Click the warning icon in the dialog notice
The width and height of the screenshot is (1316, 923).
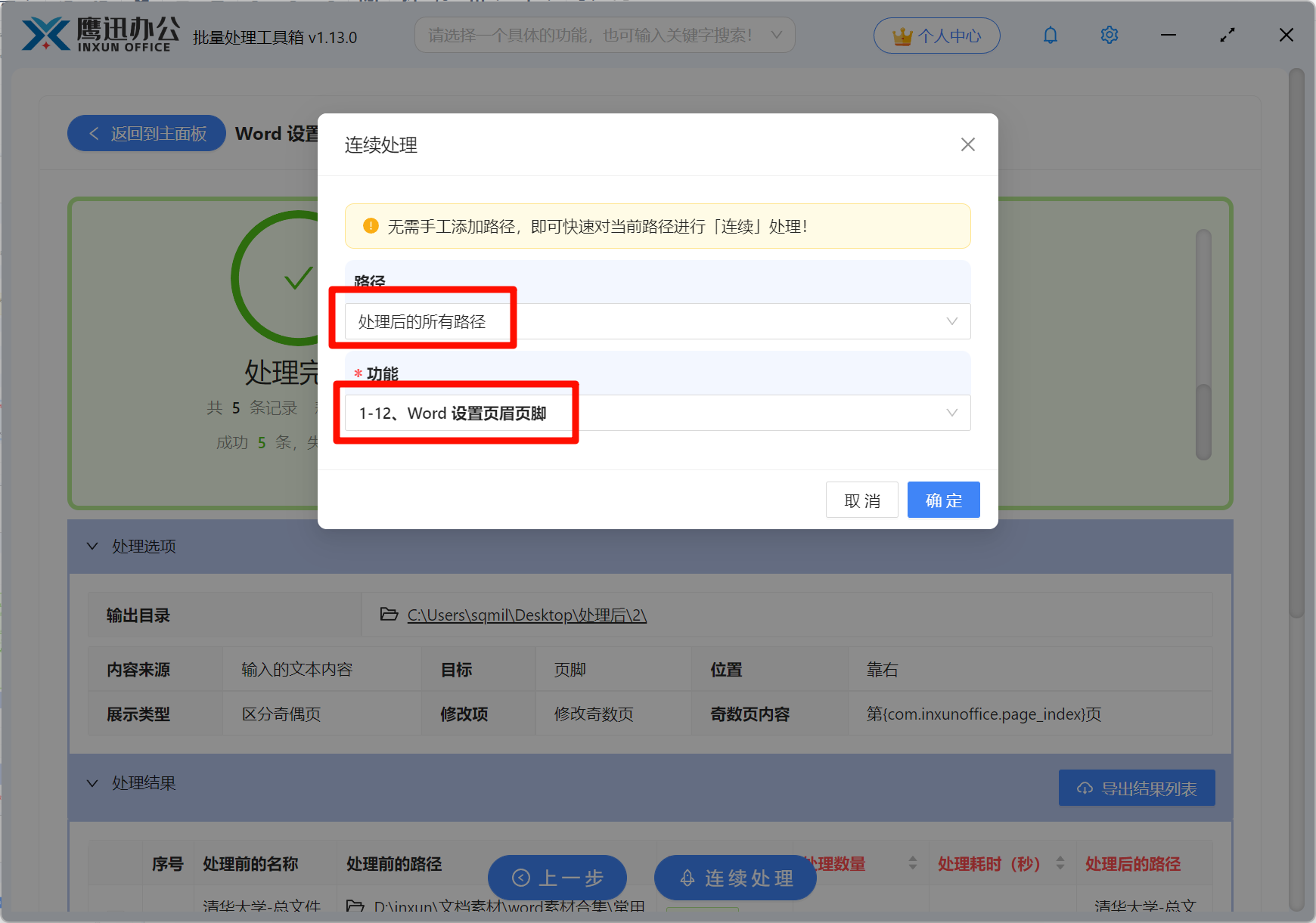tap(370, 225)
